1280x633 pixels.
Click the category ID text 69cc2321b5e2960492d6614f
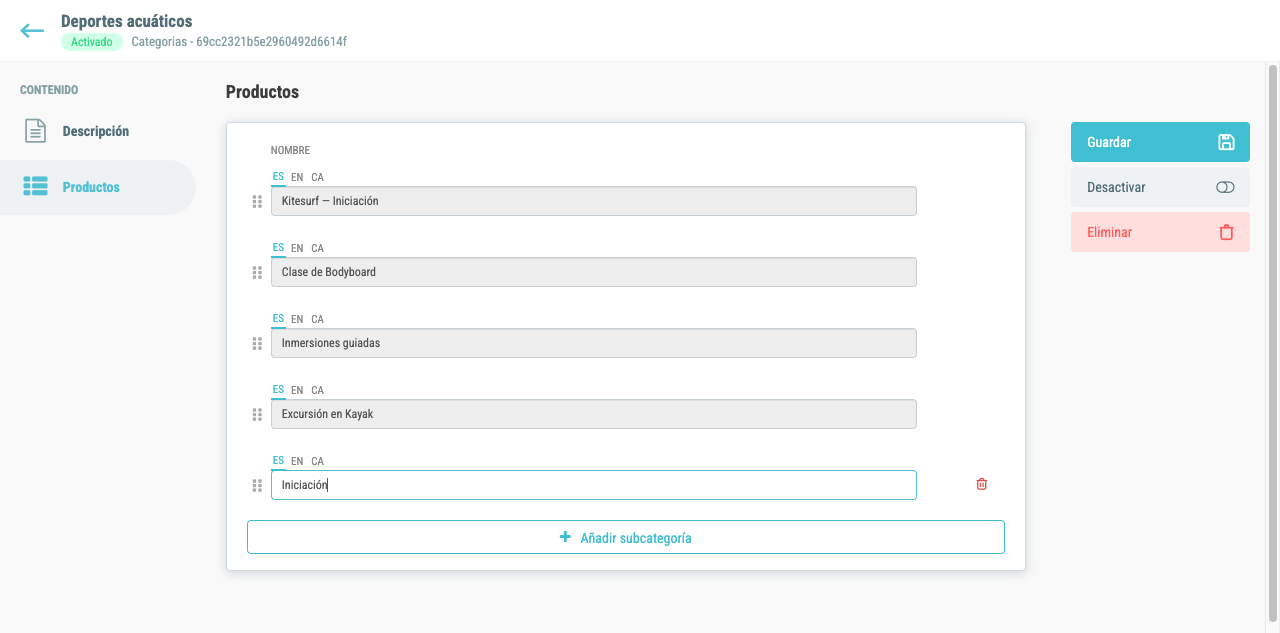271,42
